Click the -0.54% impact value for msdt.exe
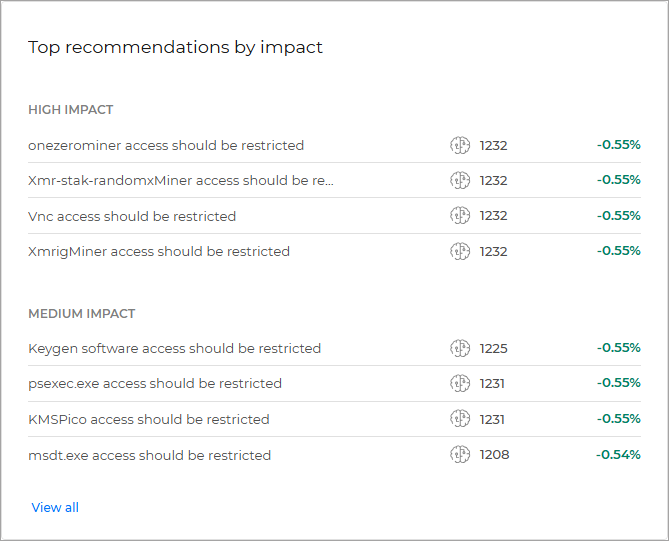The height and width of the screenshot is (541, 669). point(618,455)
